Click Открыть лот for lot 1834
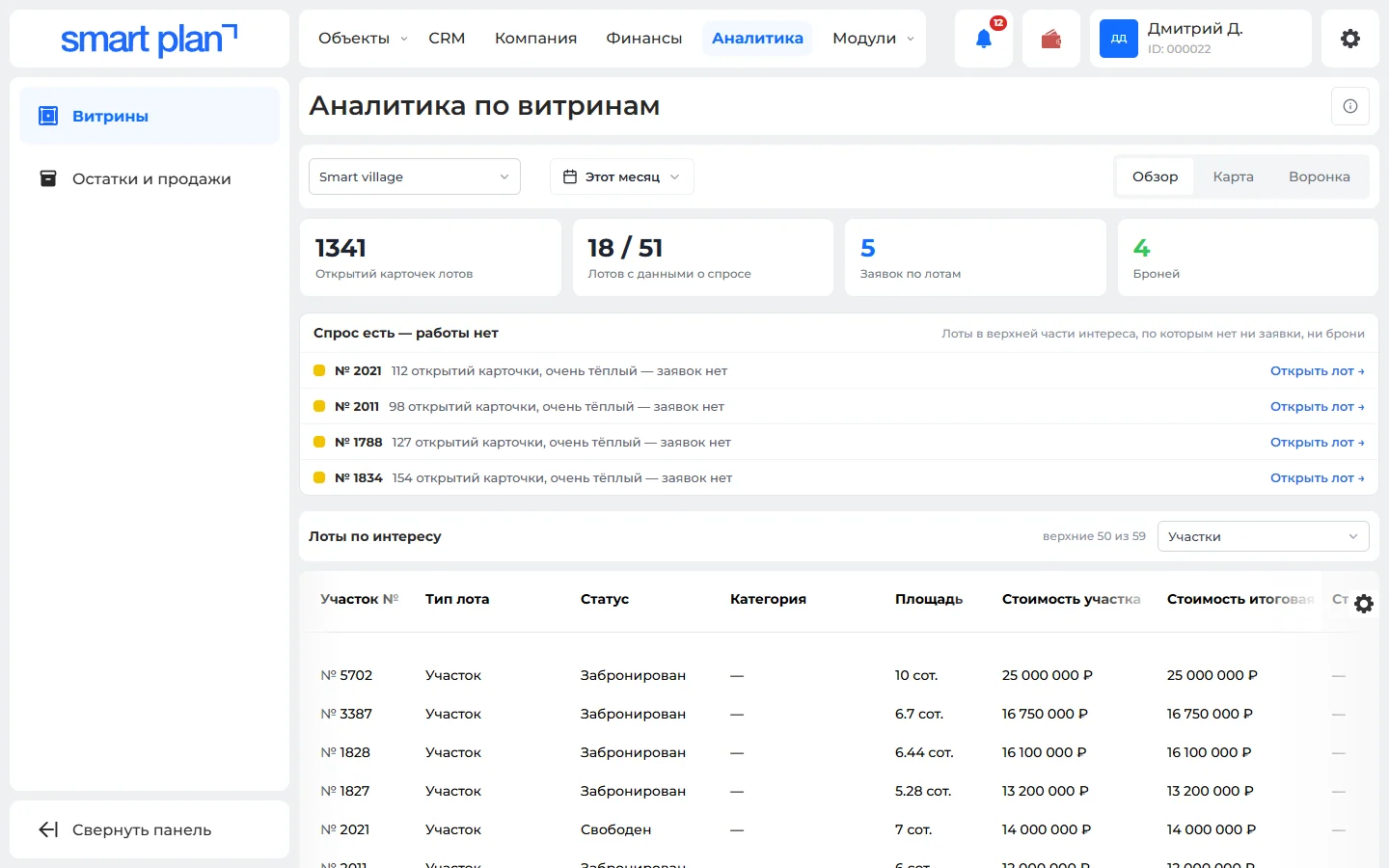Screen dimensions: 1389x868 [x=1317, y=478]
